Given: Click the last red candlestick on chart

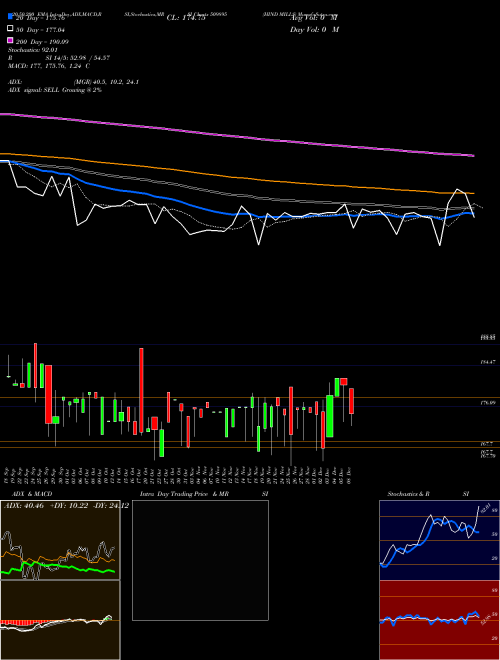Looking at the screenshot, I should pos(351,401).
